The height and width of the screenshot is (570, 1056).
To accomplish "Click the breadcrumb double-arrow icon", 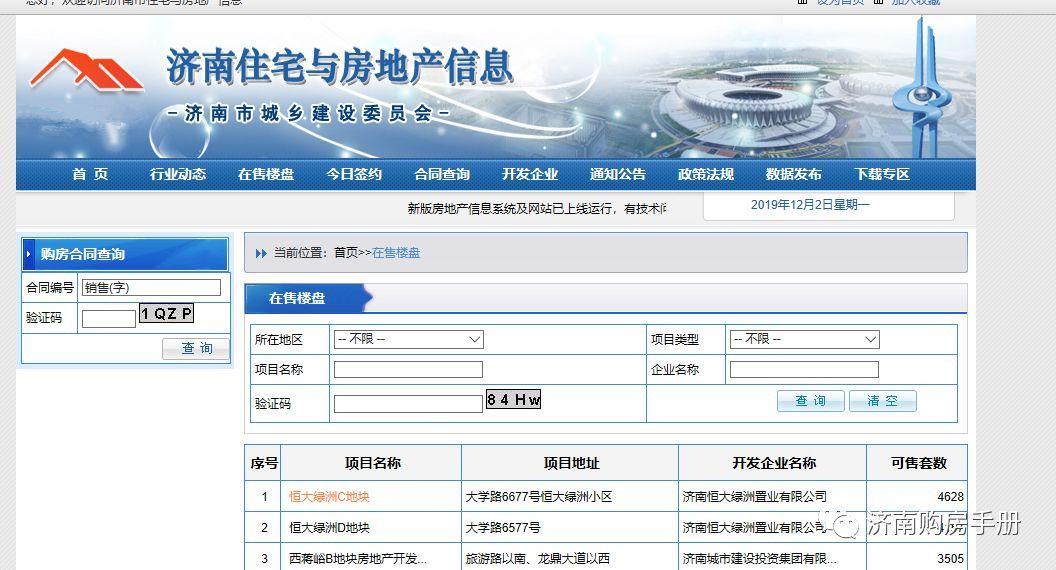I will [x=261, y=253].
